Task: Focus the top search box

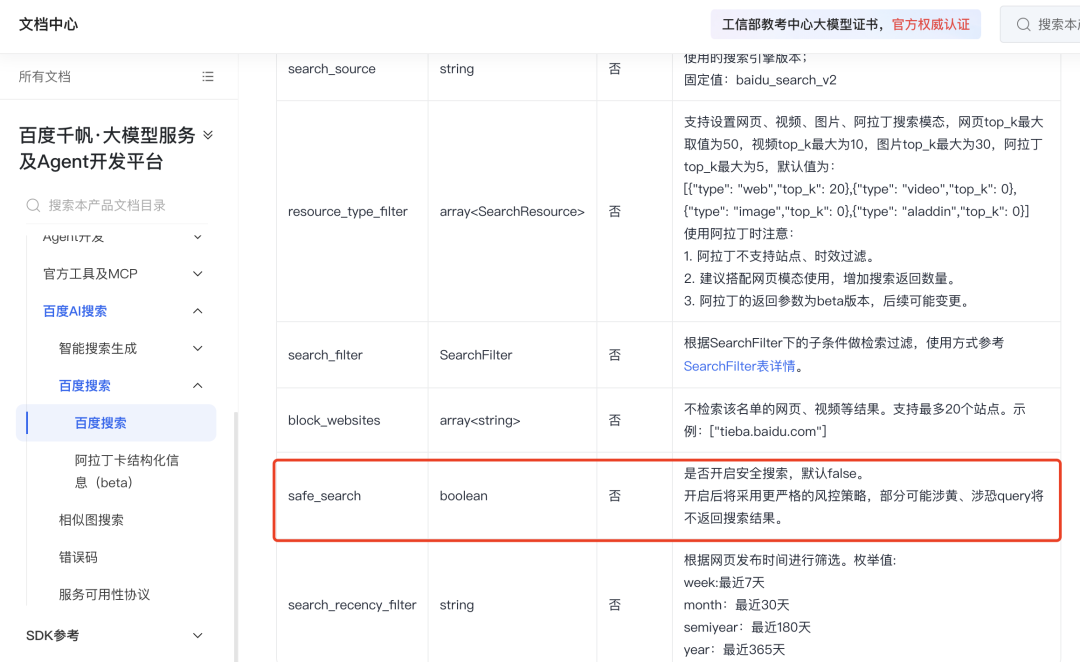Action: click(1040, 25)
